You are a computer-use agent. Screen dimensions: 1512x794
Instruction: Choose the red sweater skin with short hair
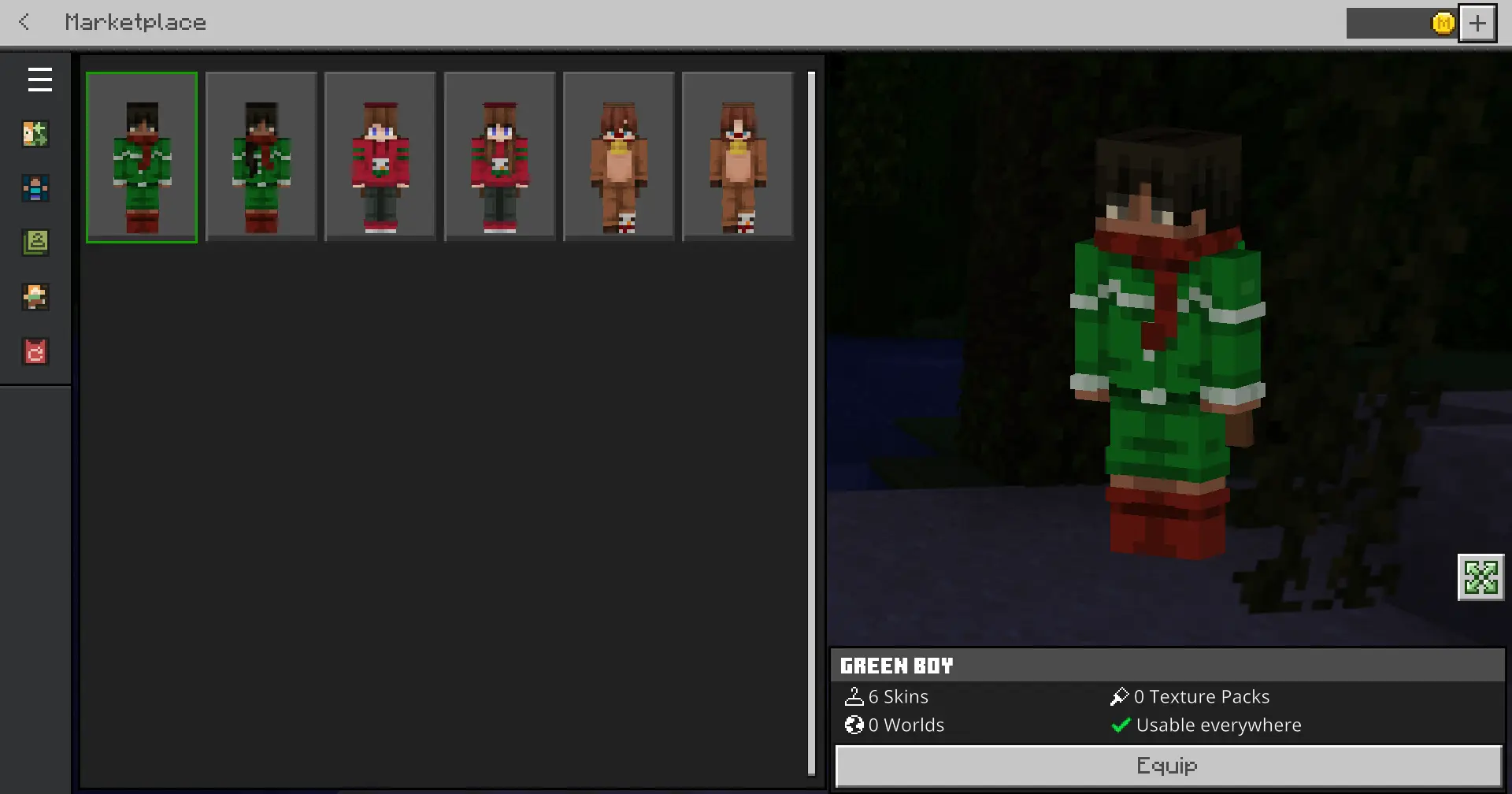tap(380, 158)
